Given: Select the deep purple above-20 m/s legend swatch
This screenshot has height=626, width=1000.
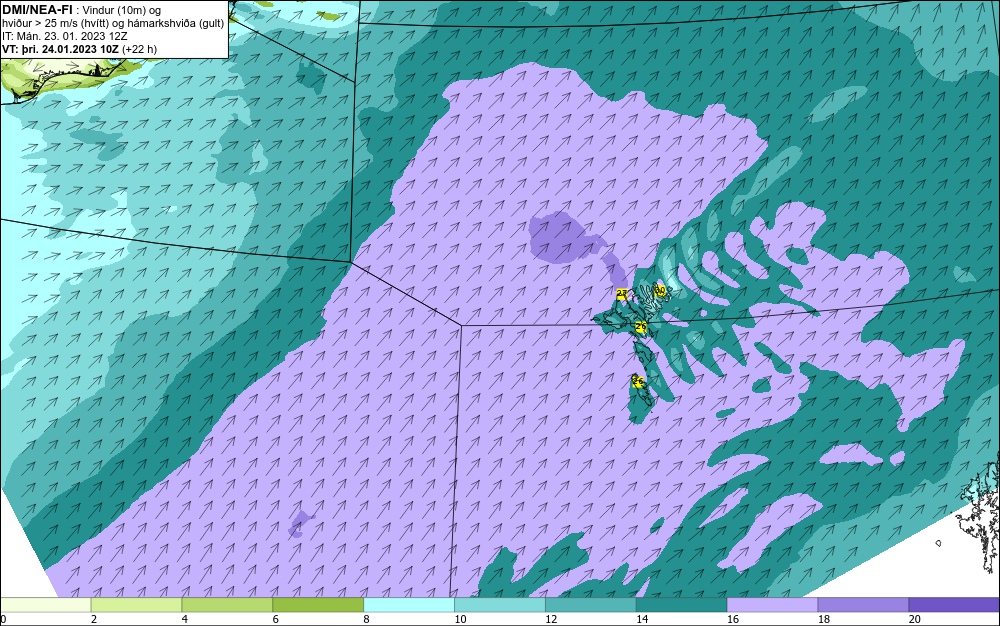Looking at the screenshot, I should click(954, 605).
